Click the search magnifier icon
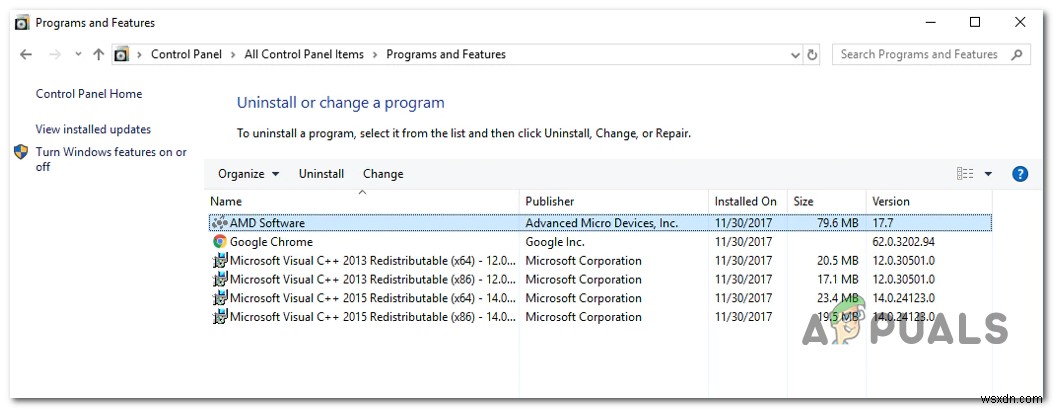 click(1017, 55)
